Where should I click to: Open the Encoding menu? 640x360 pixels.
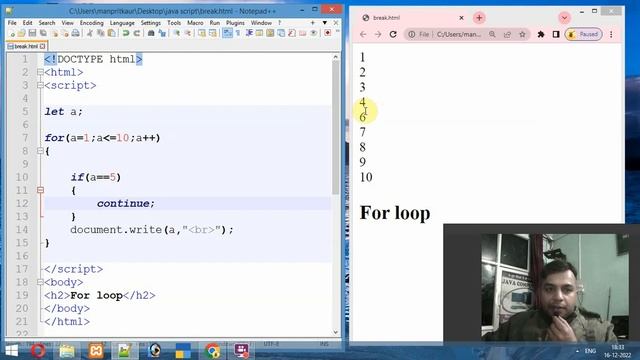coord(91,23)
